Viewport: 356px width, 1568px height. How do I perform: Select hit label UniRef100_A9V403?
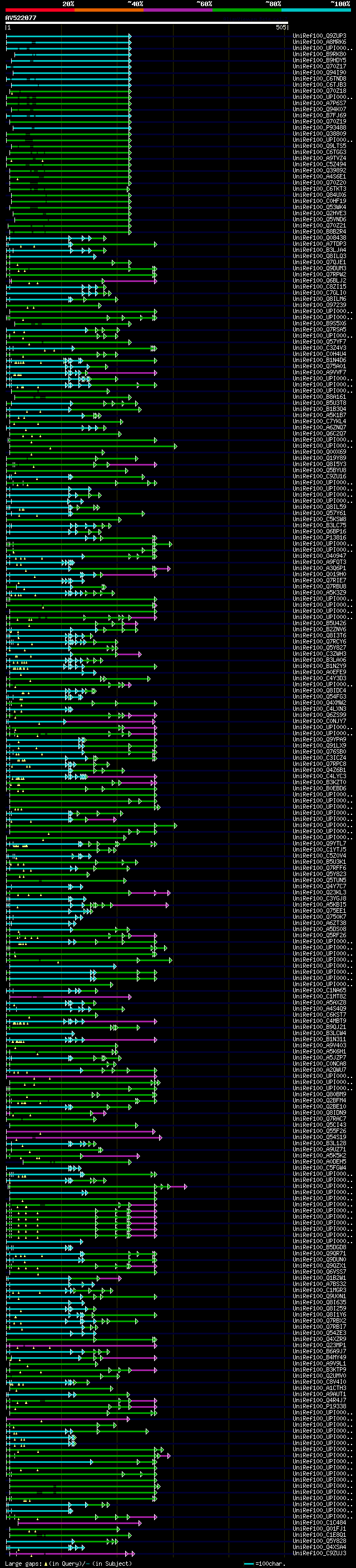[x=319, y=1046]
